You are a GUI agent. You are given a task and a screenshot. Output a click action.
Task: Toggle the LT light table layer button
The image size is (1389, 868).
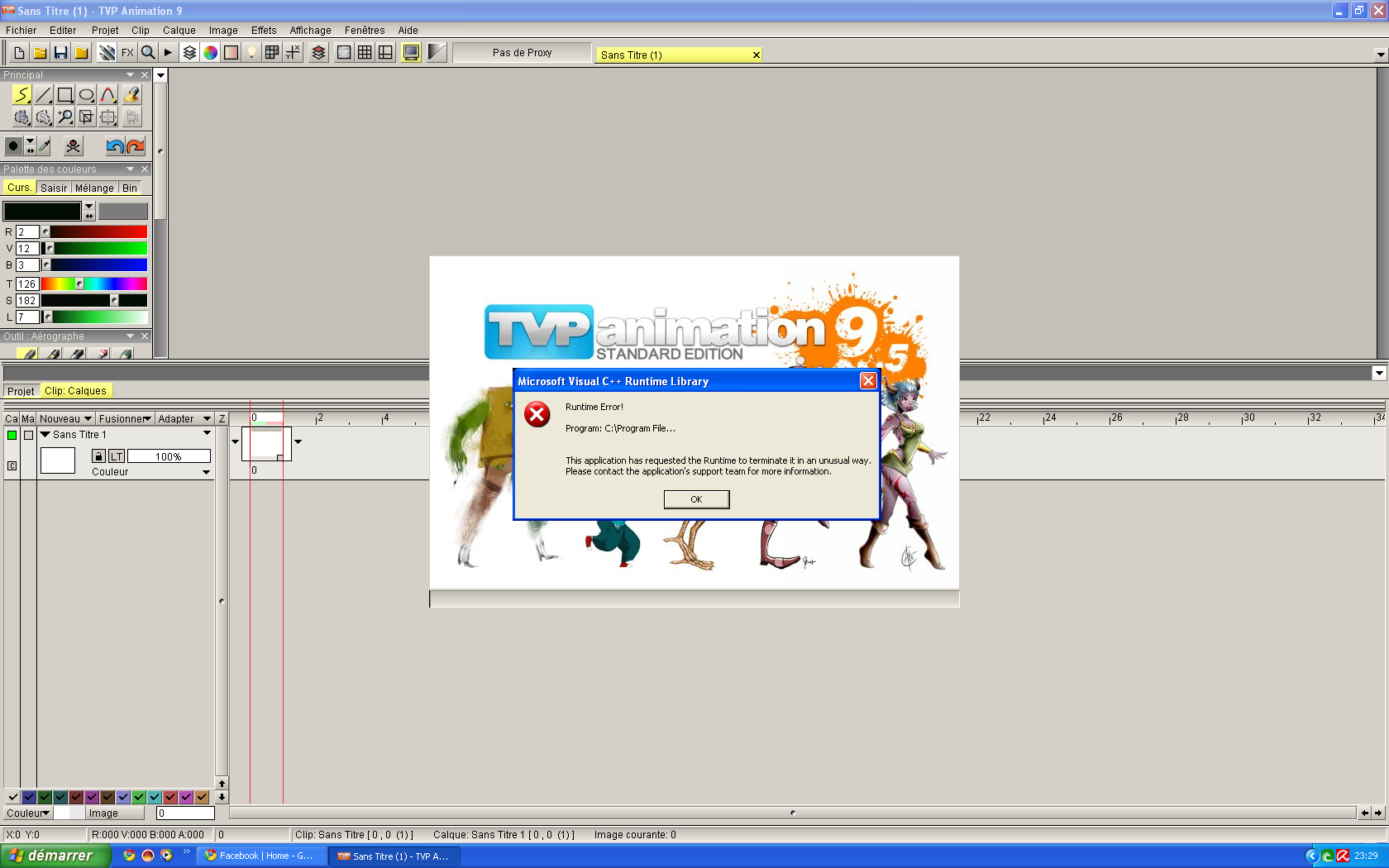click(117, 456)
